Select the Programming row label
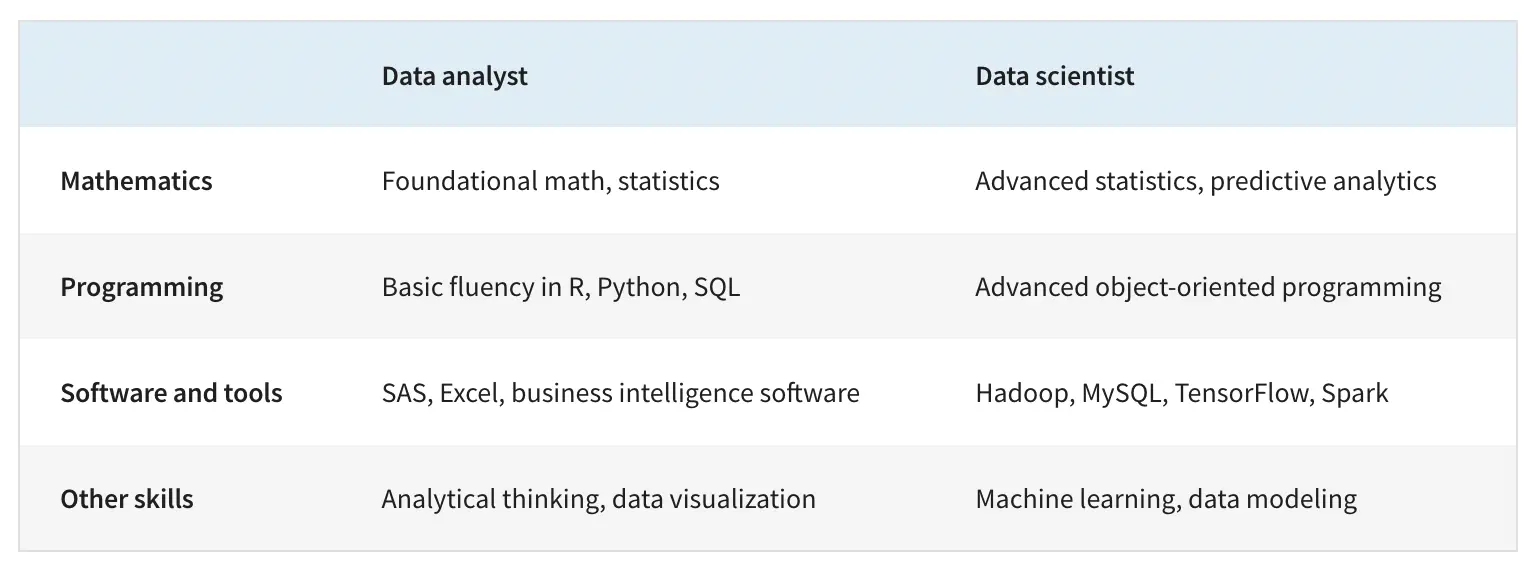 click(x=141, y=287)
